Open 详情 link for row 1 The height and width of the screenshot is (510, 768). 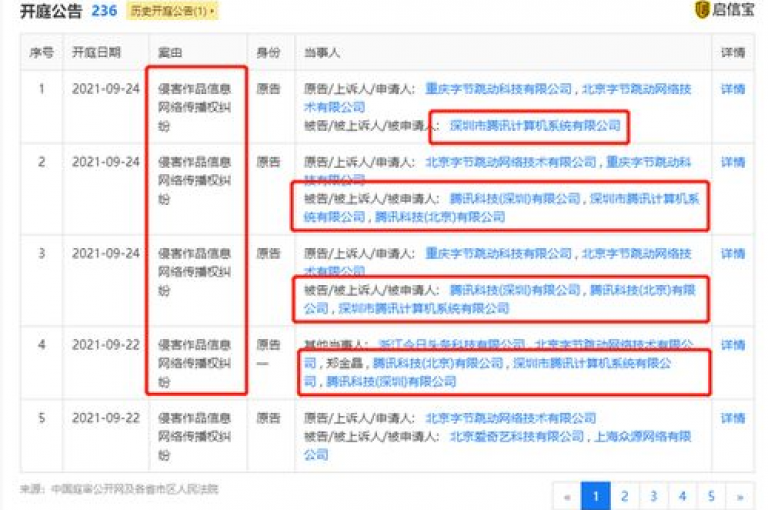(x=733, y=89)
